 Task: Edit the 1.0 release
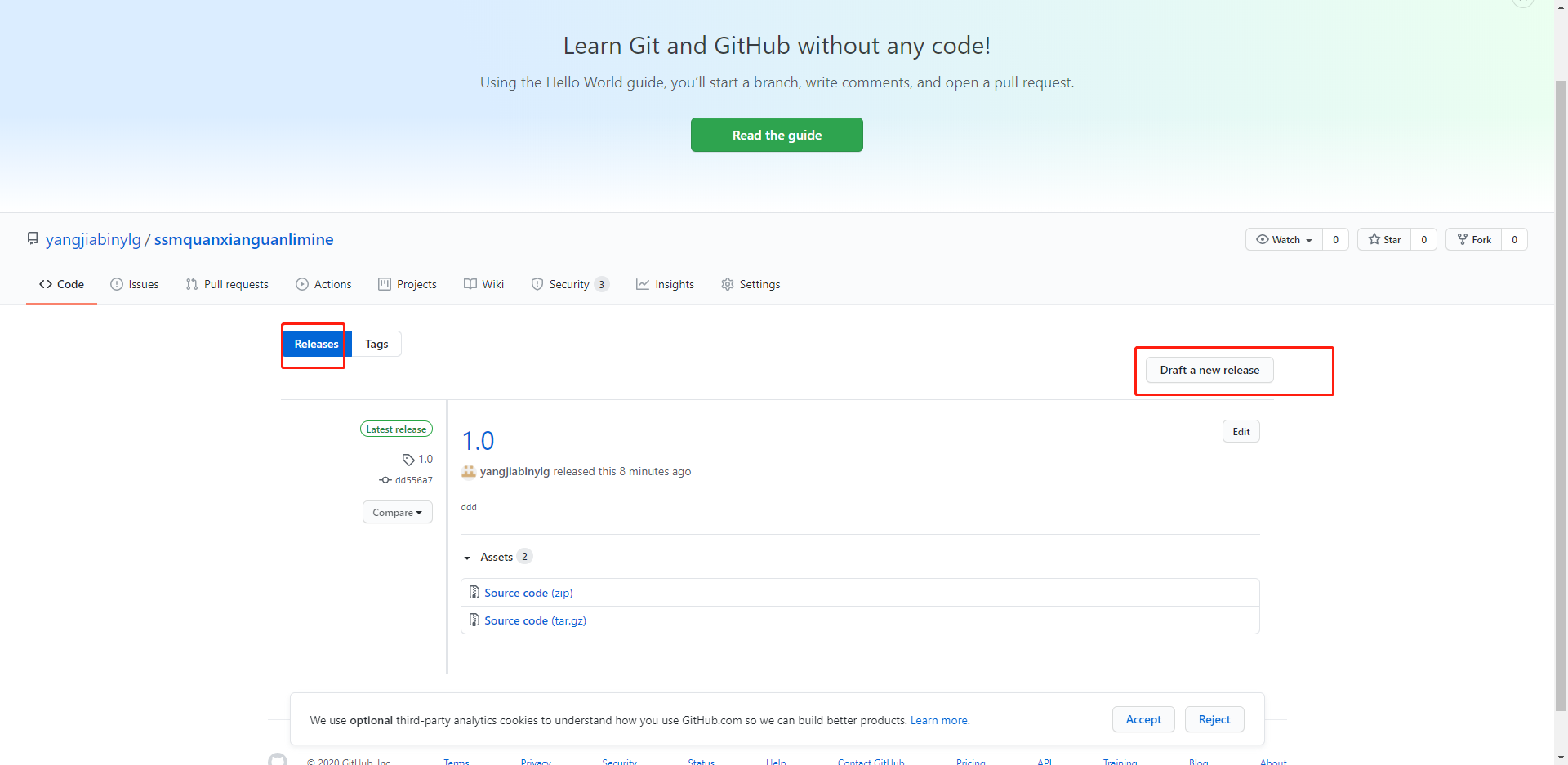1241,431
